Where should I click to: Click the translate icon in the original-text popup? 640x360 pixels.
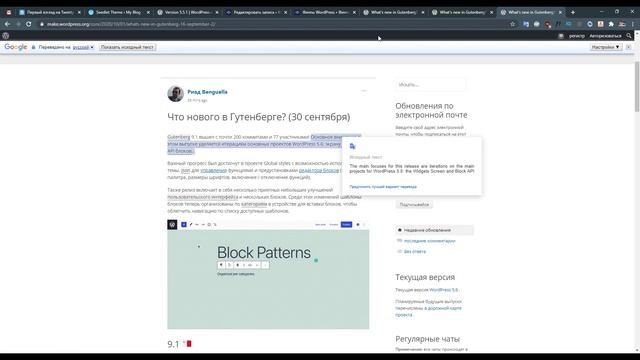(x=352, y=146)
